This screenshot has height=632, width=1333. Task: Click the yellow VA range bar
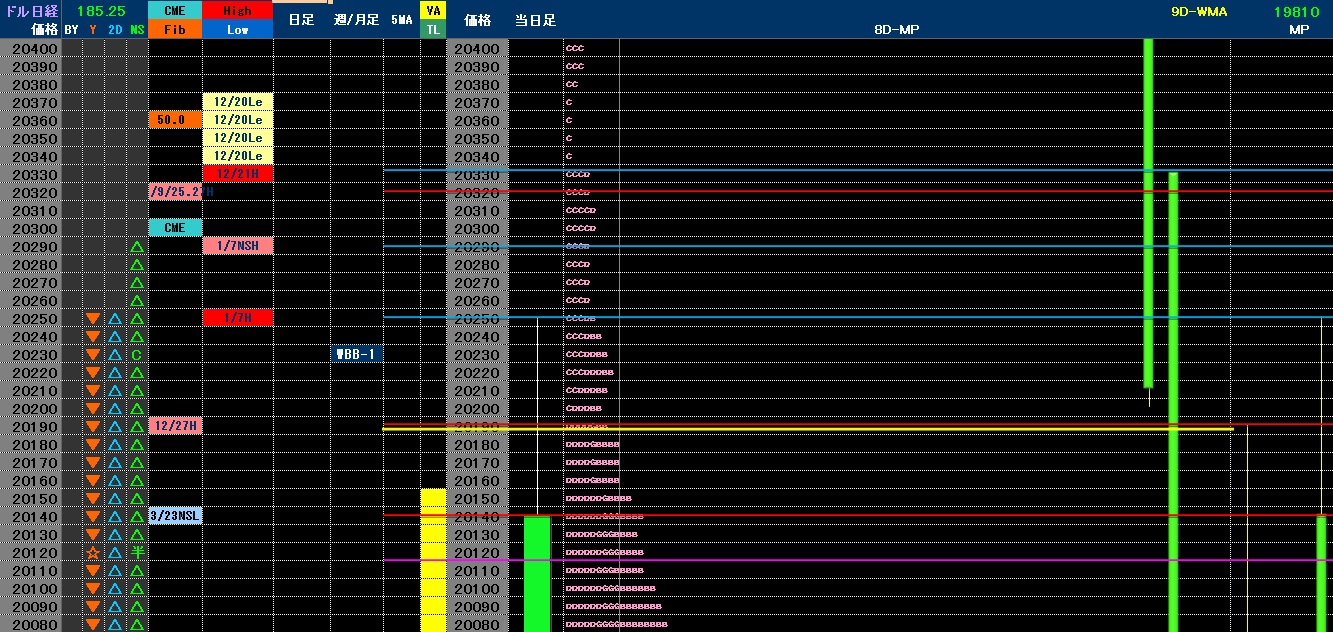433,560
